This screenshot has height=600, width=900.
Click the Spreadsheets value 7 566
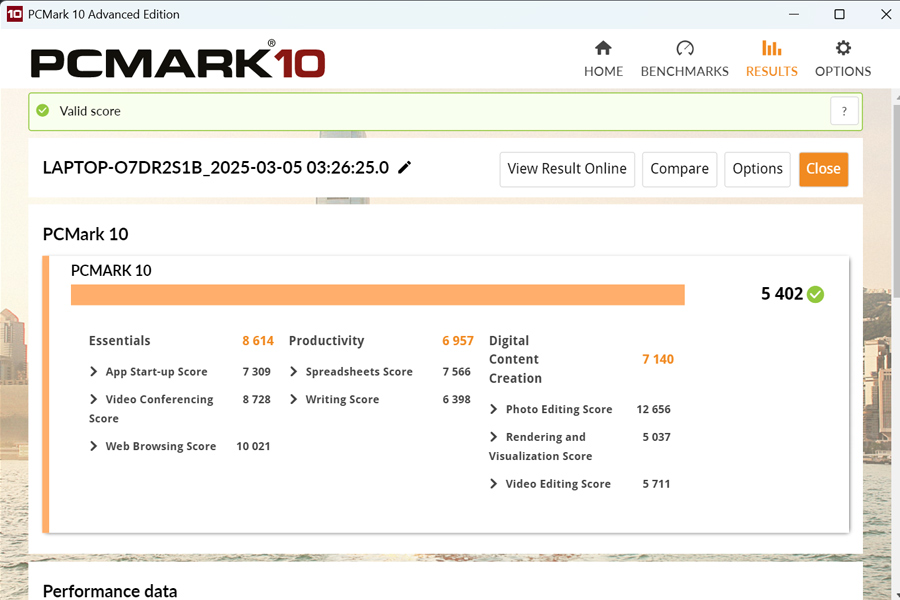456,371
